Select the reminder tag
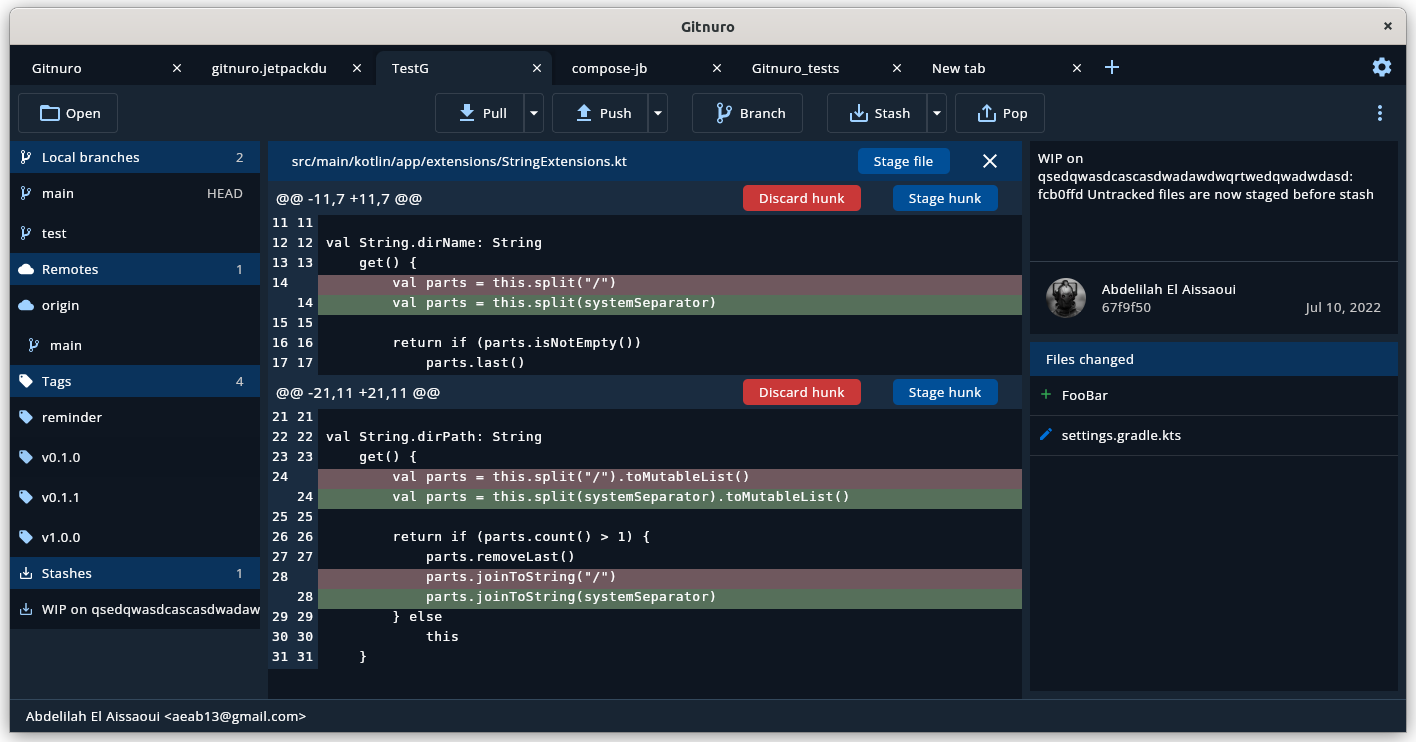Image resolution: width=1416 pixels, height=742 pixels. [x=135, y=417]
